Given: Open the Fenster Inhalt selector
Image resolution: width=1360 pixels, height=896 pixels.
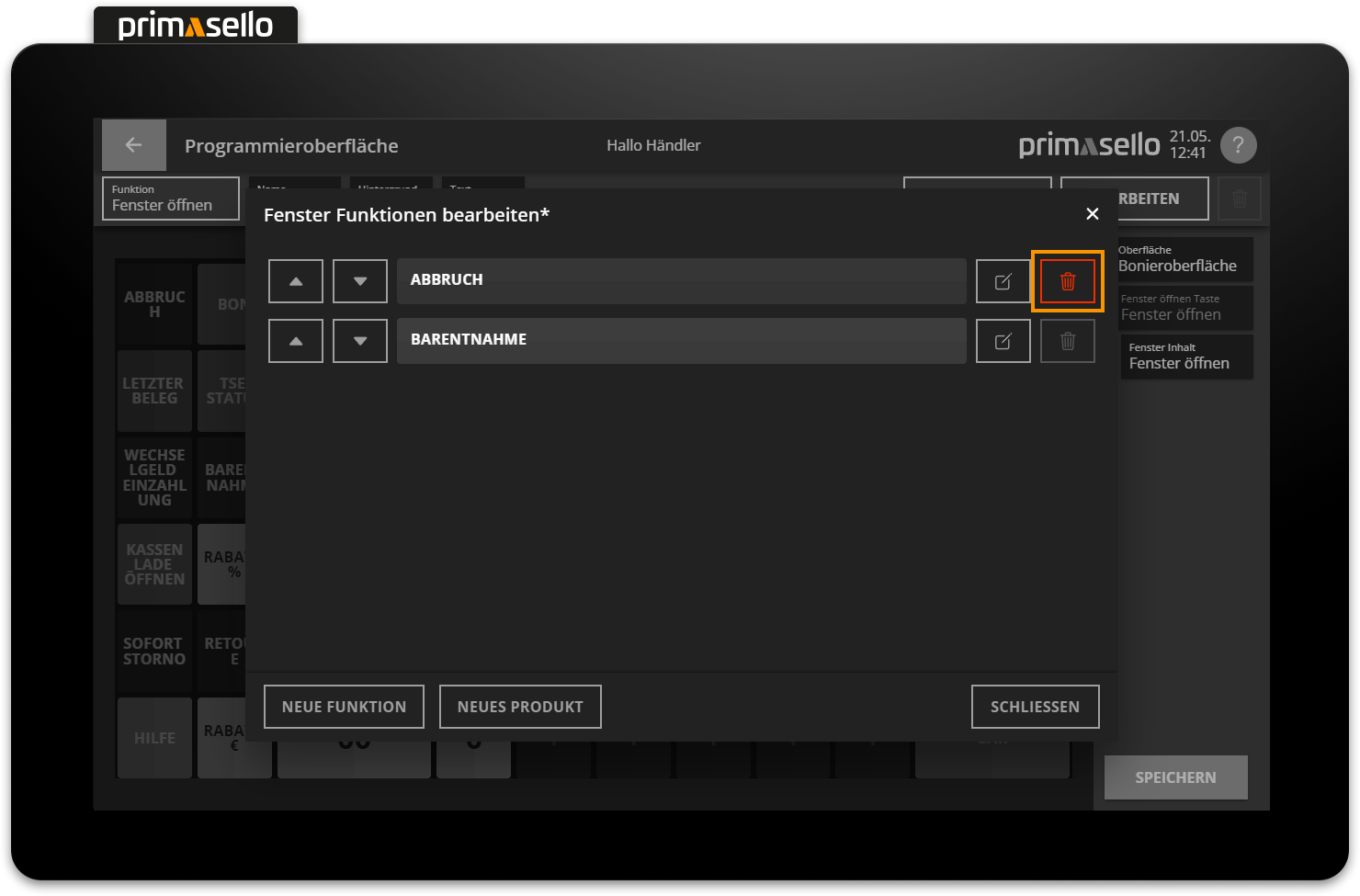Looking at the screenshot, I should pos(1189,357).
